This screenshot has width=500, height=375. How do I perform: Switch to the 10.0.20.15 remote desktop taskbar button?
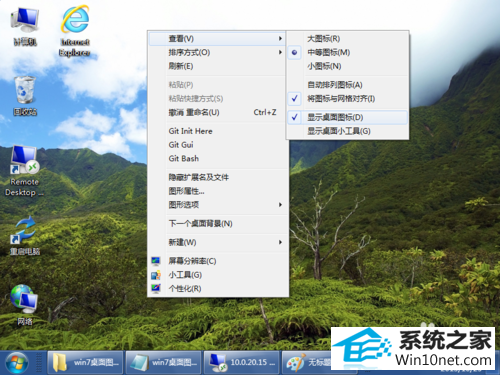(x=242, y=363)
